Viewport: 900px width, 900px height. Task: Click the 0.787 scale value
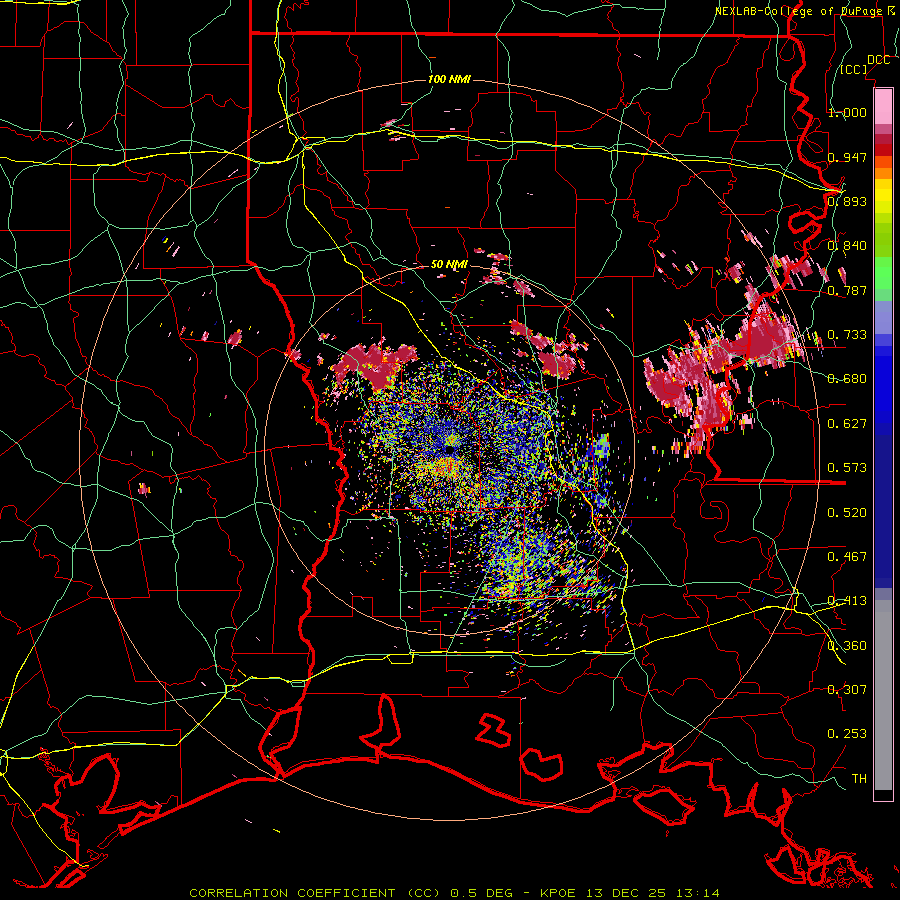click(x=847, y=290)
